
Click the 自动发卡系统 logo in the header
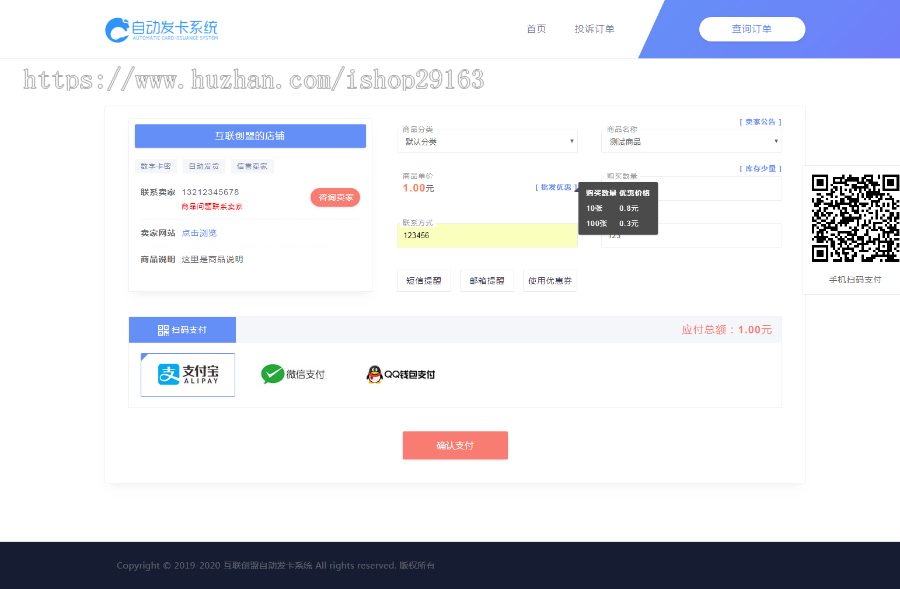point(162,29)
